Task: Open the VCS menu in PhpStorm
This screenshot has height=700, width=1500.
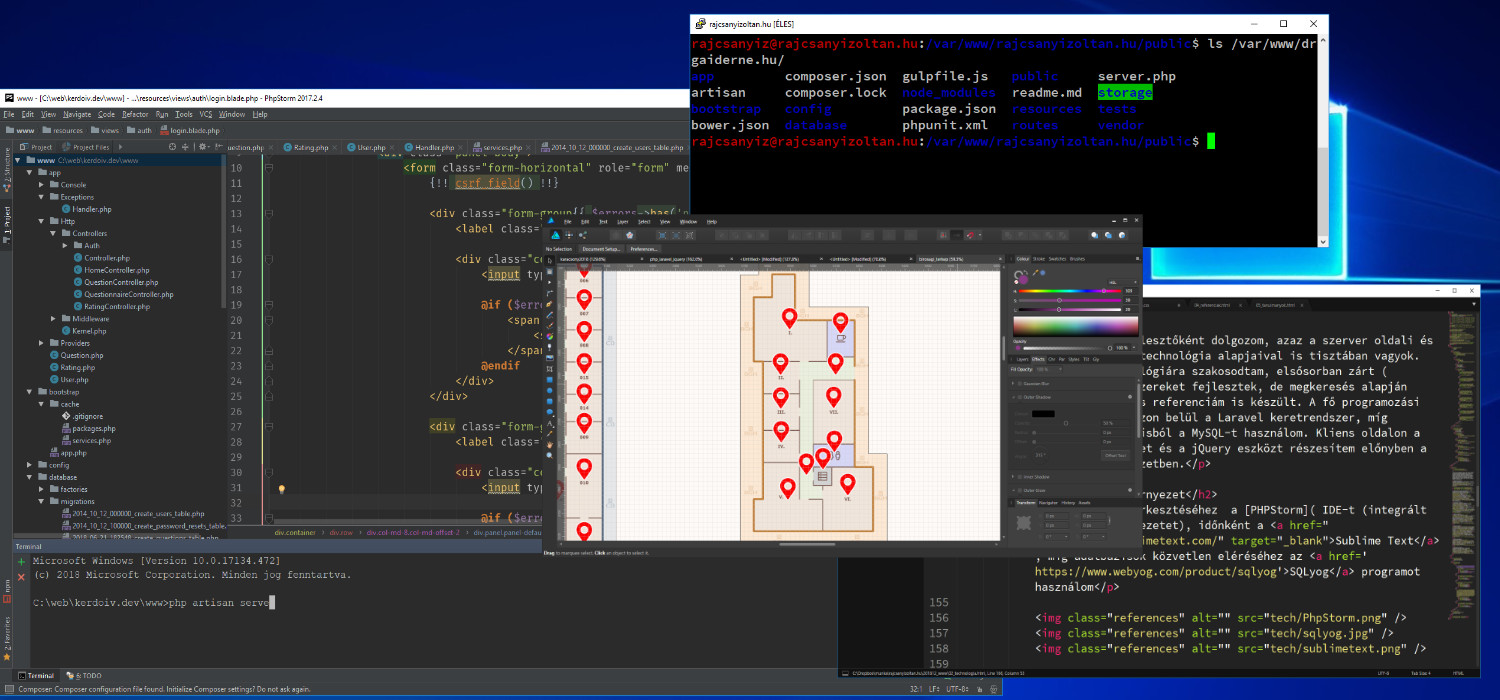Action: click(x=205, y=114)
